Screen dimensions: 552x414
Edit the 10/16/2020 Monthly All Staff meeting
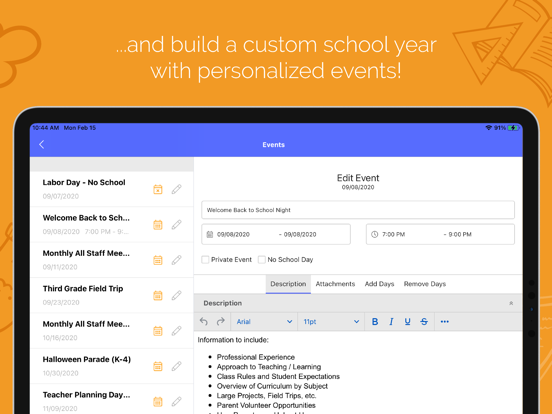click(x=176, y=331)
